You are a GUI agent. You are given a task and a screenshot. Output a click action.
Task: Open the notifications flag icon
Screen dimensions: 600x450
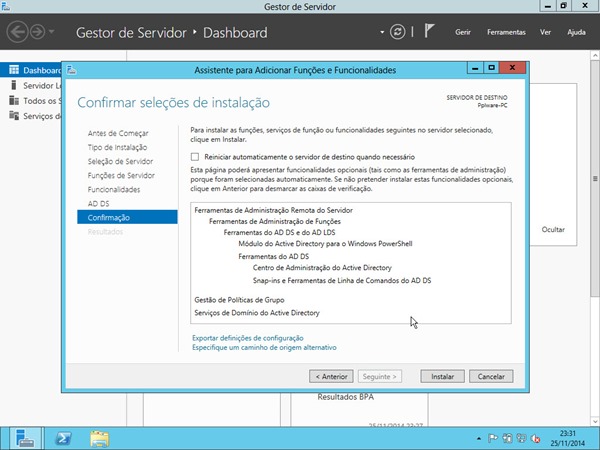point(429,31)
